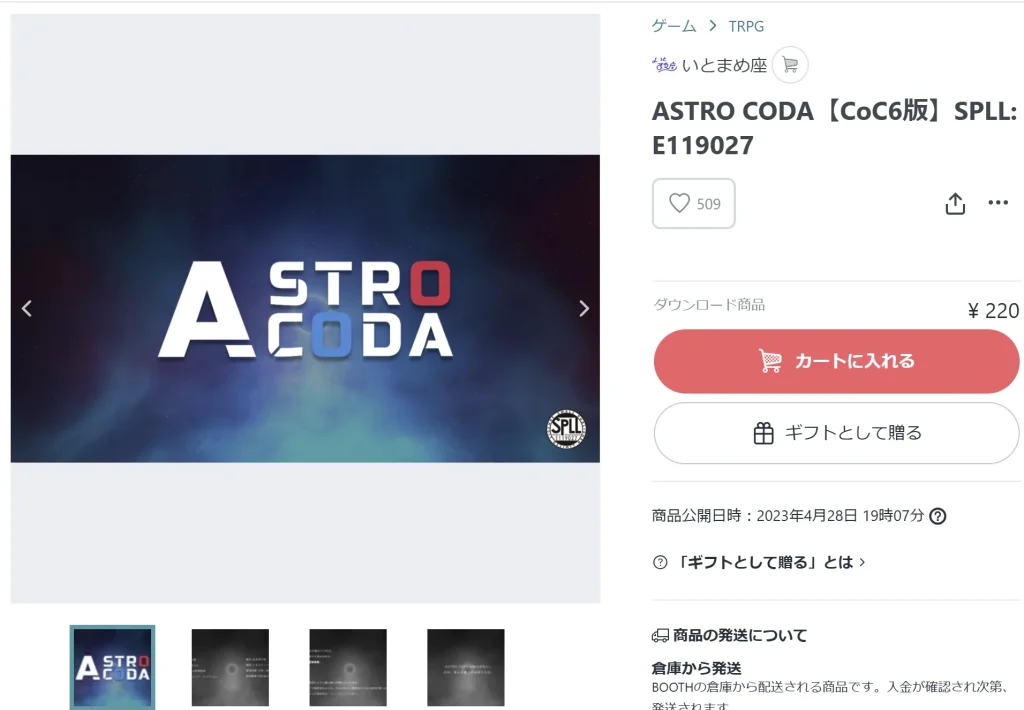Image resolution: width=1024 pixels, height=710 pixels.
Task: Click the help icon beside publication date
Action: tap(938, 516)
